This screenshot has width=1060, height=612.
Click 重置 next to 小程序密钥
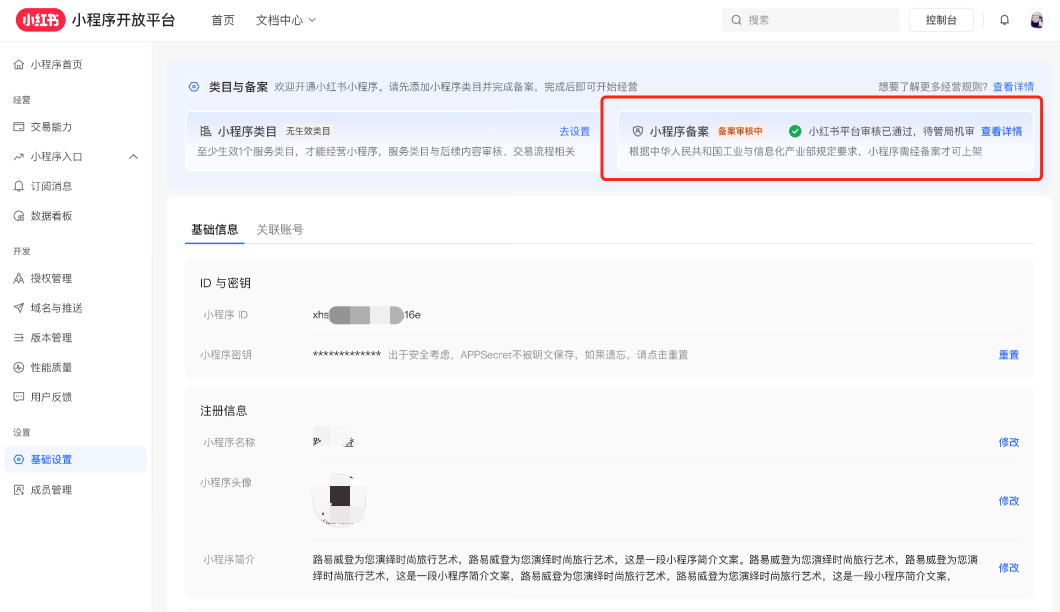pos(1008,355)
